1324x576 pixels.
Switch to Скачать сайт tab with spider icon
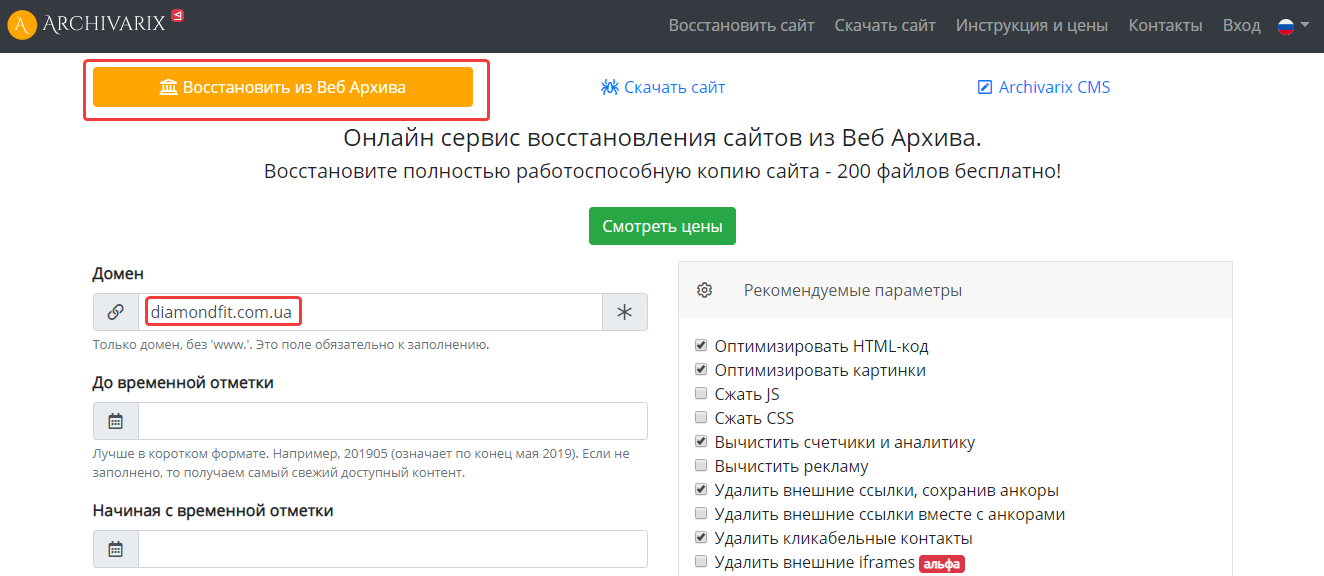663,87
